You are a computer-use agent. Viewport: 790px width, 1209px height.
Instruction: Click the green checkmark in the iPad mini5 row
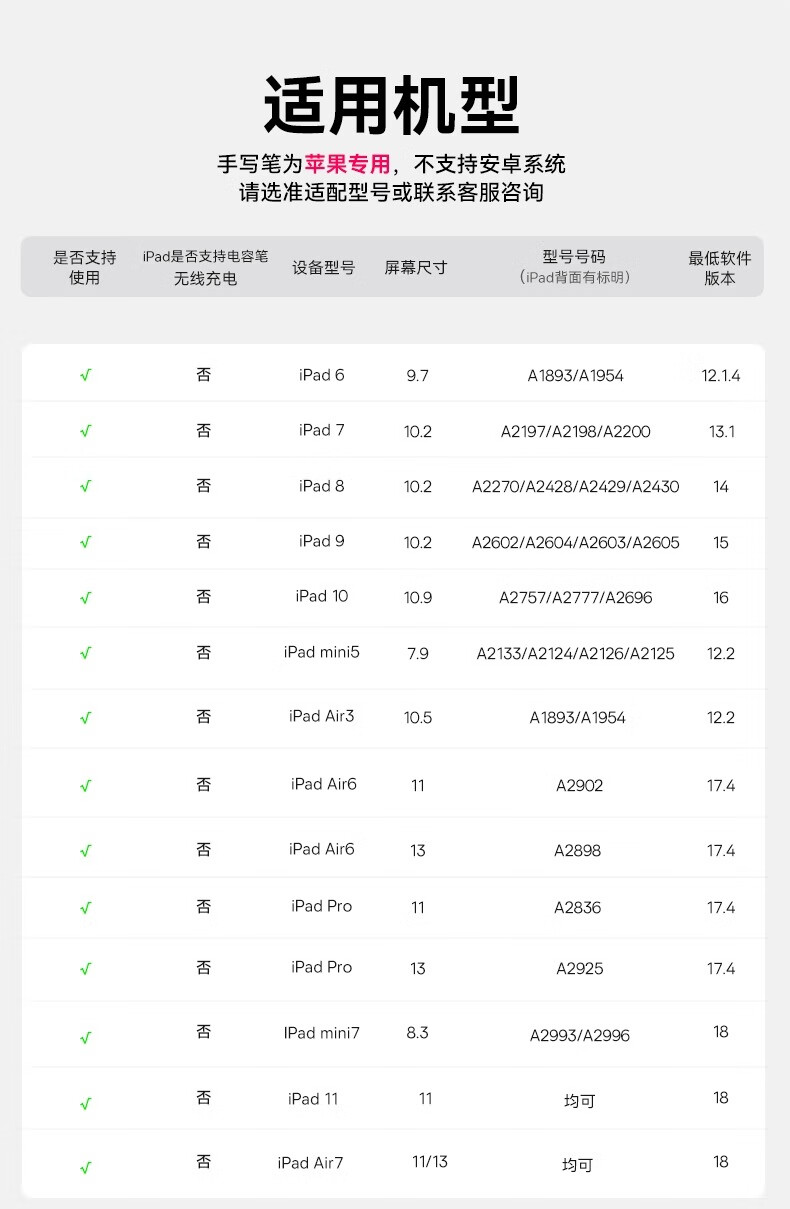coord(85,653)
